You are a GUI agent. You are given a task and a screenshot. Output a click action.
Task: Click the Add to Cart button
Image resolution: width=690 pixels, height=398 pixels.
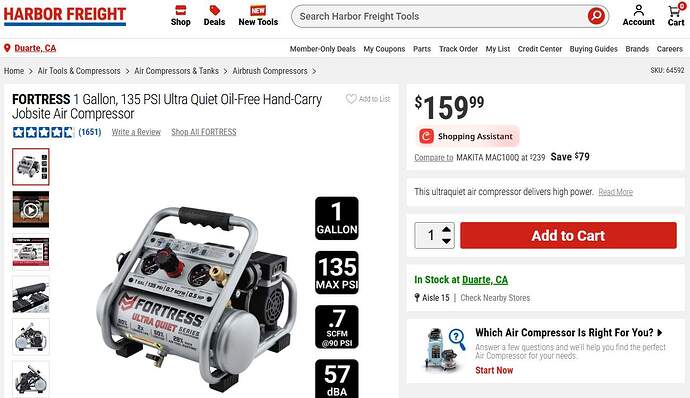pyautogui.click(x=568, y=236)
